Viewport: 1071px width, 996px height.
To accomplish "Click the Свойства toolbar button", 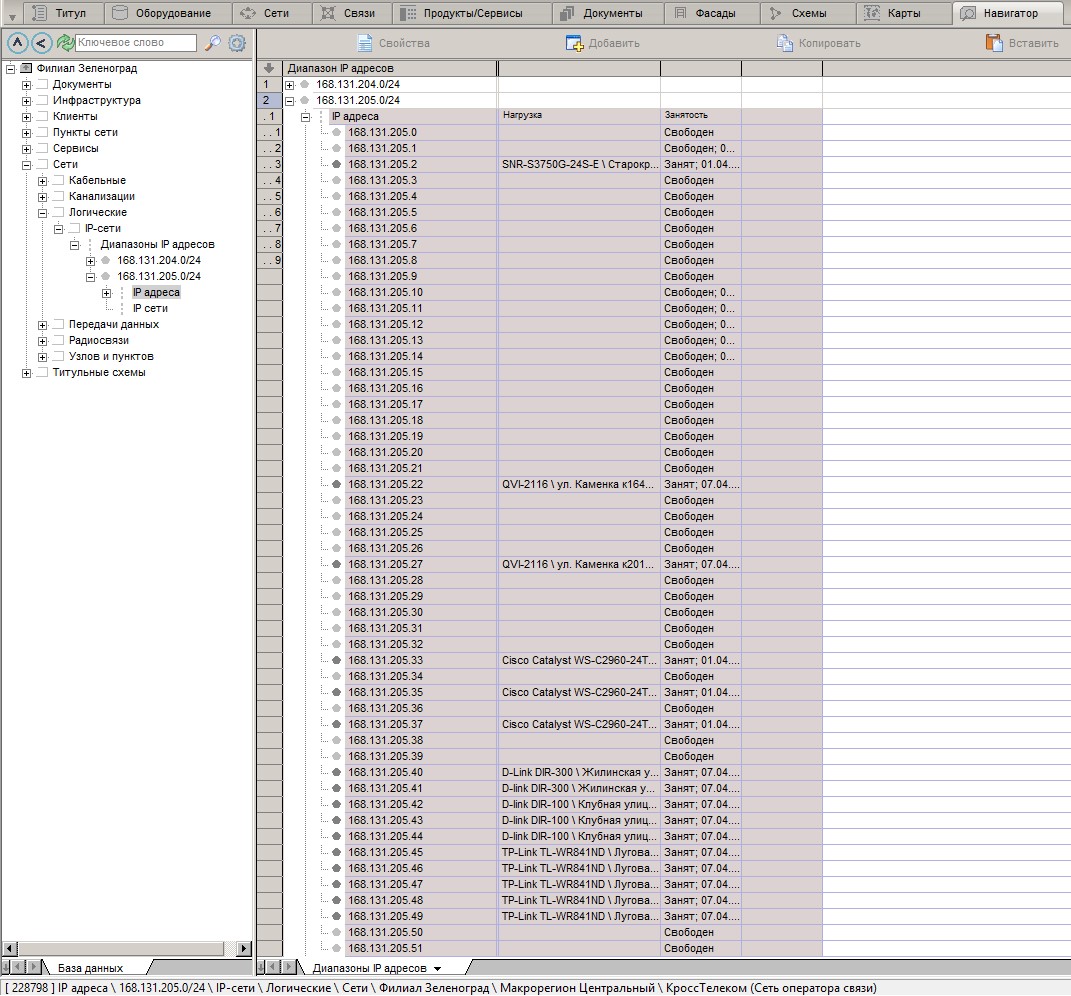I will (393, 43).
